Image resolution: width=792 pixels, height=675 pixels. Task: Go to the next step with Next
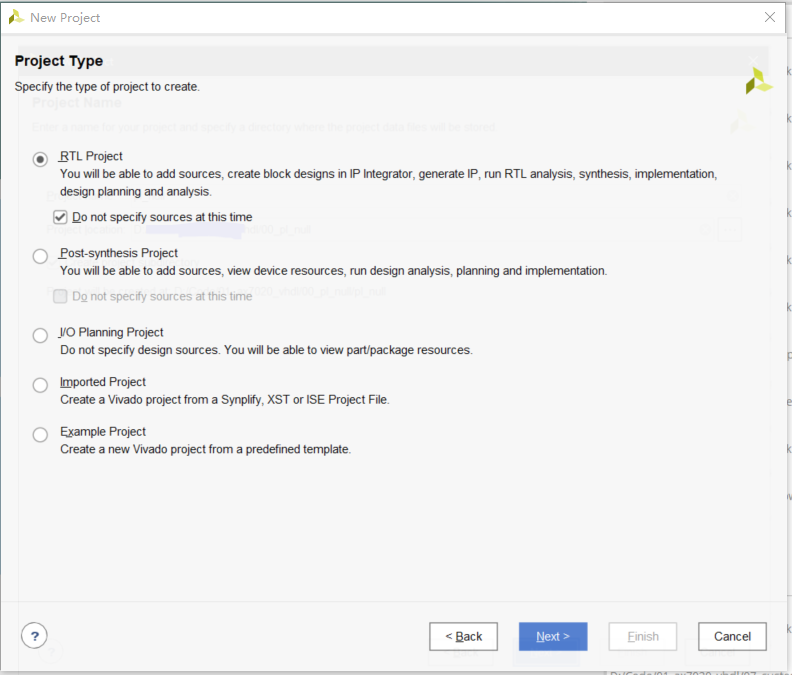tap(553, 637)
